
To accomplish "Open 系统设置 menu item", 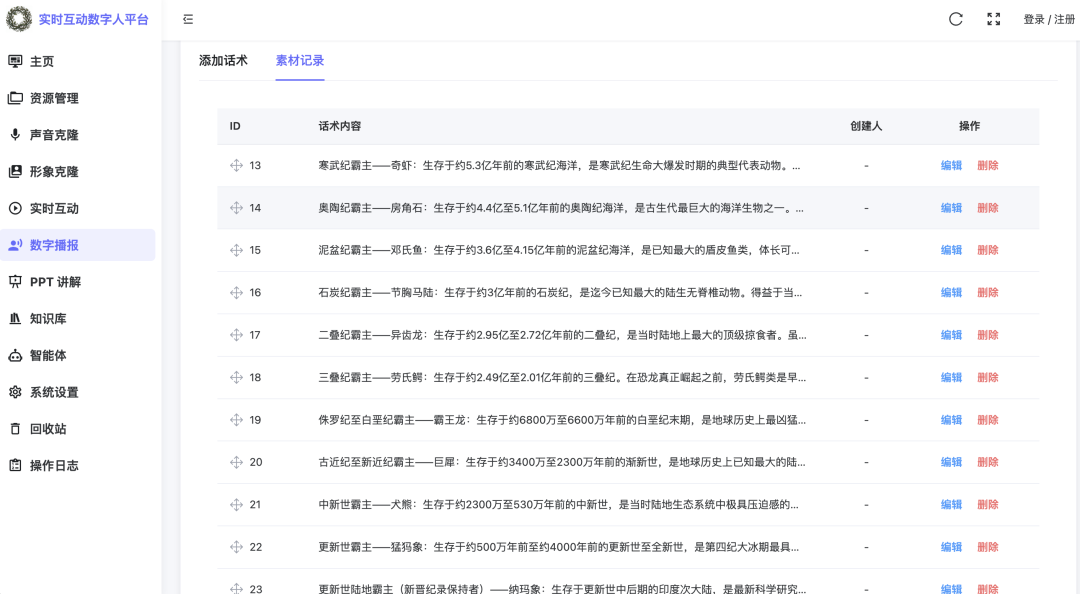I will pyautogui.click(x=78, y=392).
